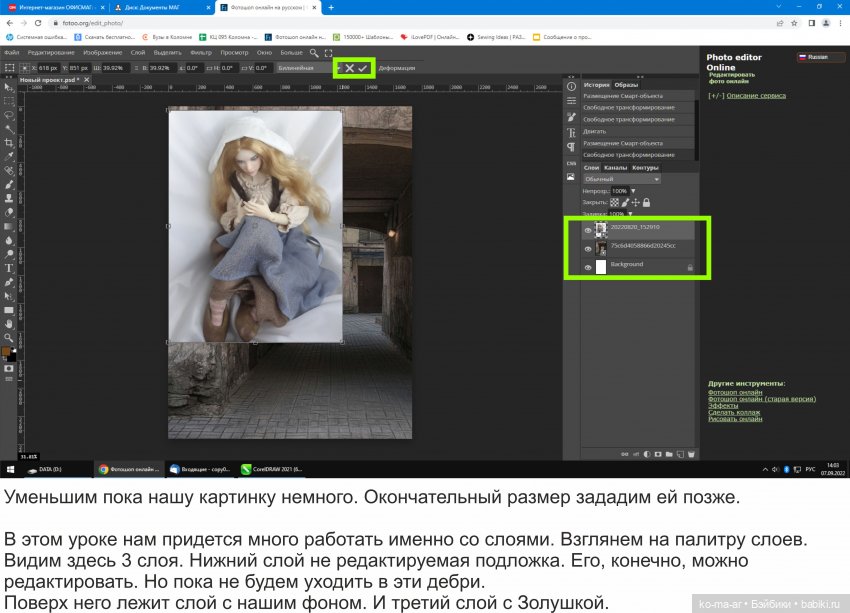Activate the Eraser tool
Viewport: 850px width, 613px height.
click(x=7, y=212)
